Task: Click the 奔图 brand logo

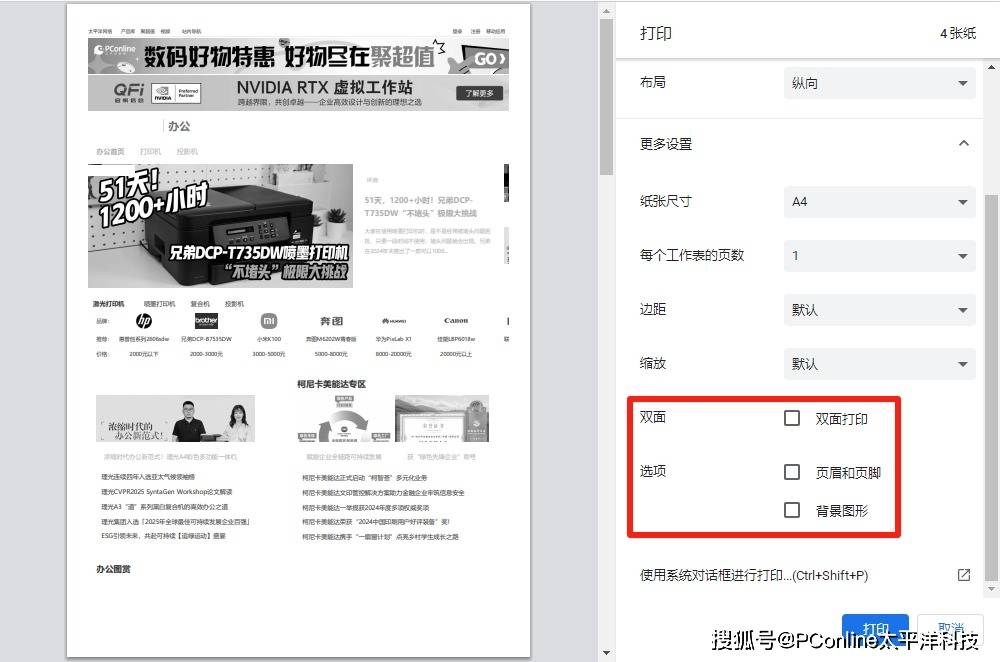Action: coord(331,321)
